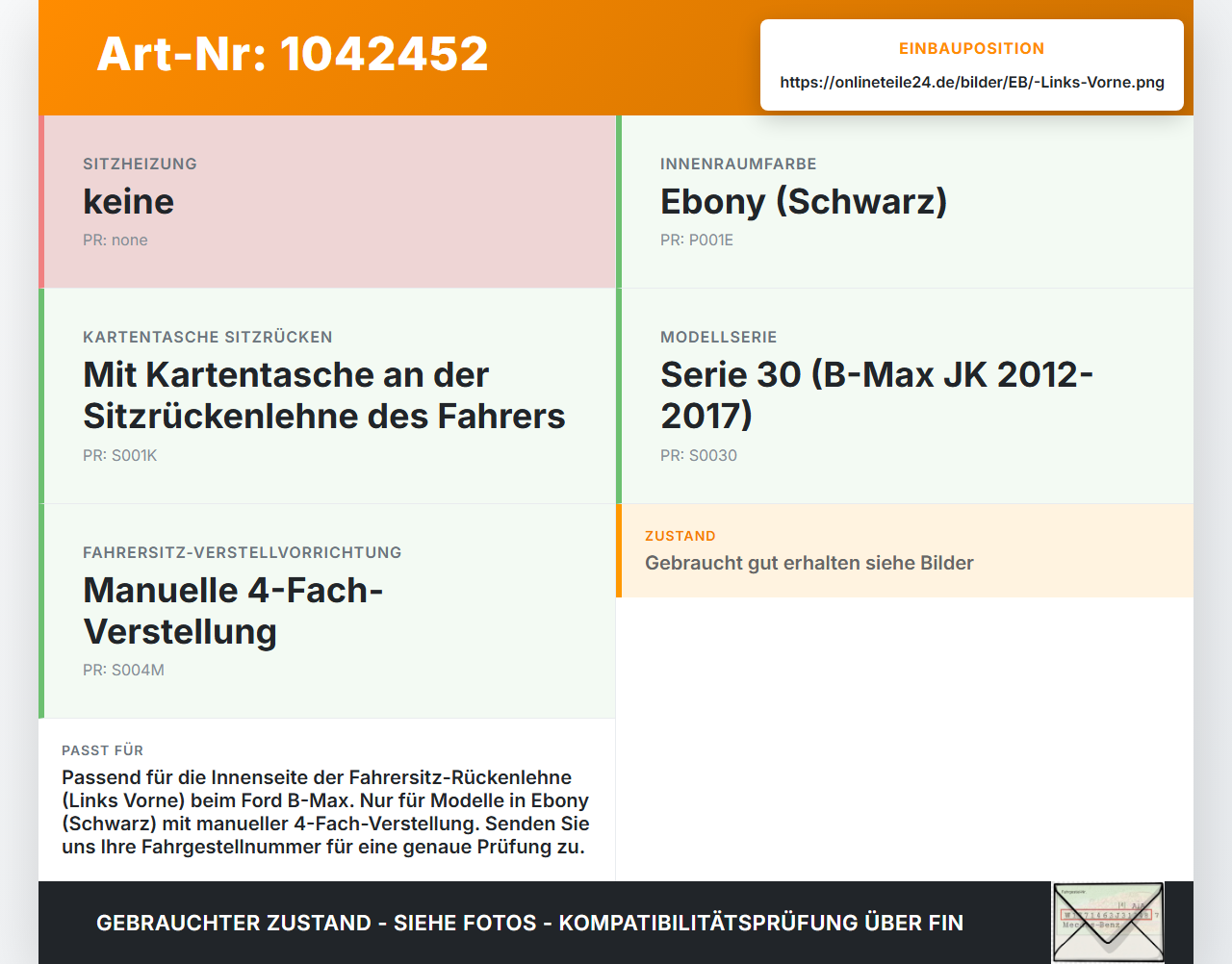Viewport: 1232px width, 964px height.
Task: Click the envelope VIN icon in the footer
Action: point(1108,922)
